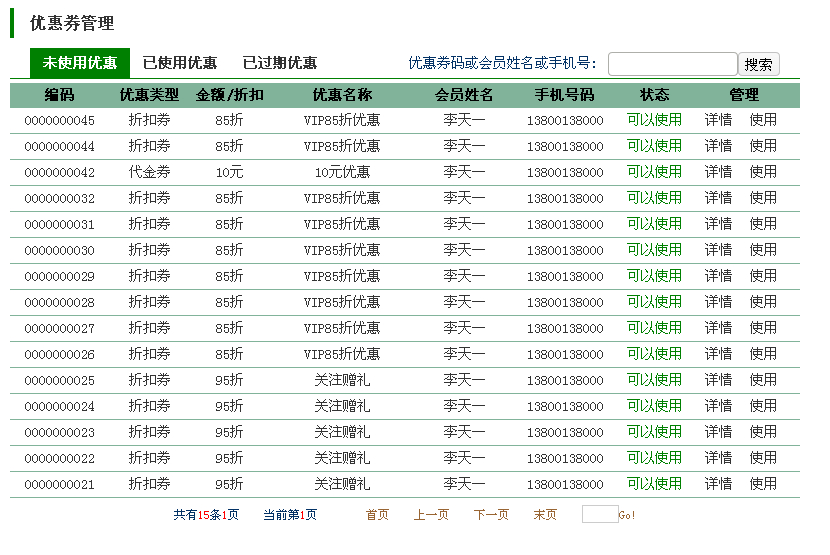This screenshot has height=555, width=830.
Task: Open the 已过期优惠 tab
Action: pyautogui.click(x=279, y=63)
